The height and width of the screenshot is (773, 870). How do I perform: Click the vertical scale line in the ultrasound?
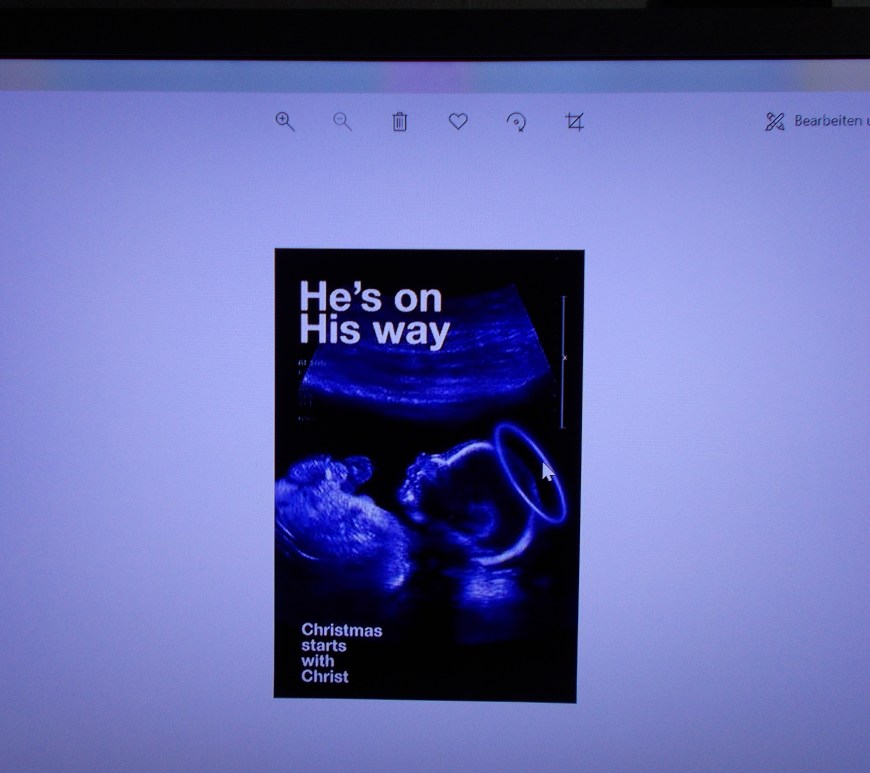tap(563, 360)
